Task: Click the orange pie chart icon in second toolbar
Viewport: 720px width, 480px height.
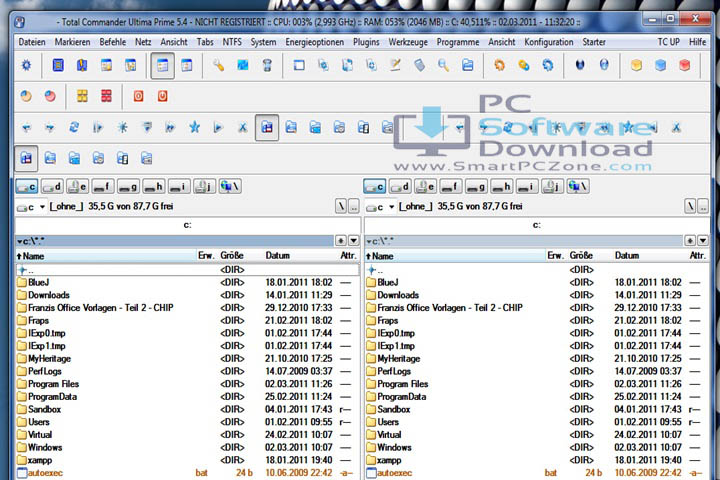Action: (x=26, y=96)
